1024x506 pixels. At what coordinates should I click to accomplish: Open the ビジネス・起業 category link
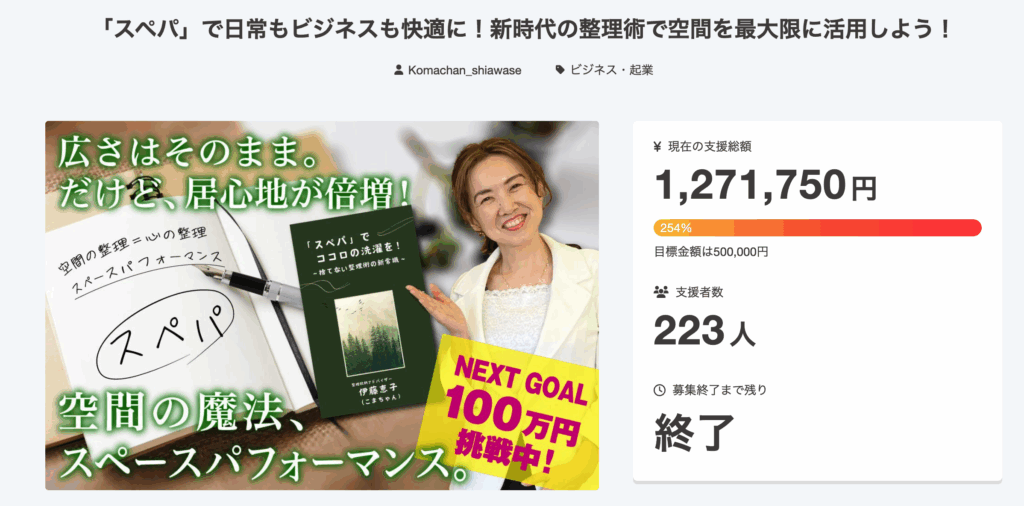click(611, 70)
